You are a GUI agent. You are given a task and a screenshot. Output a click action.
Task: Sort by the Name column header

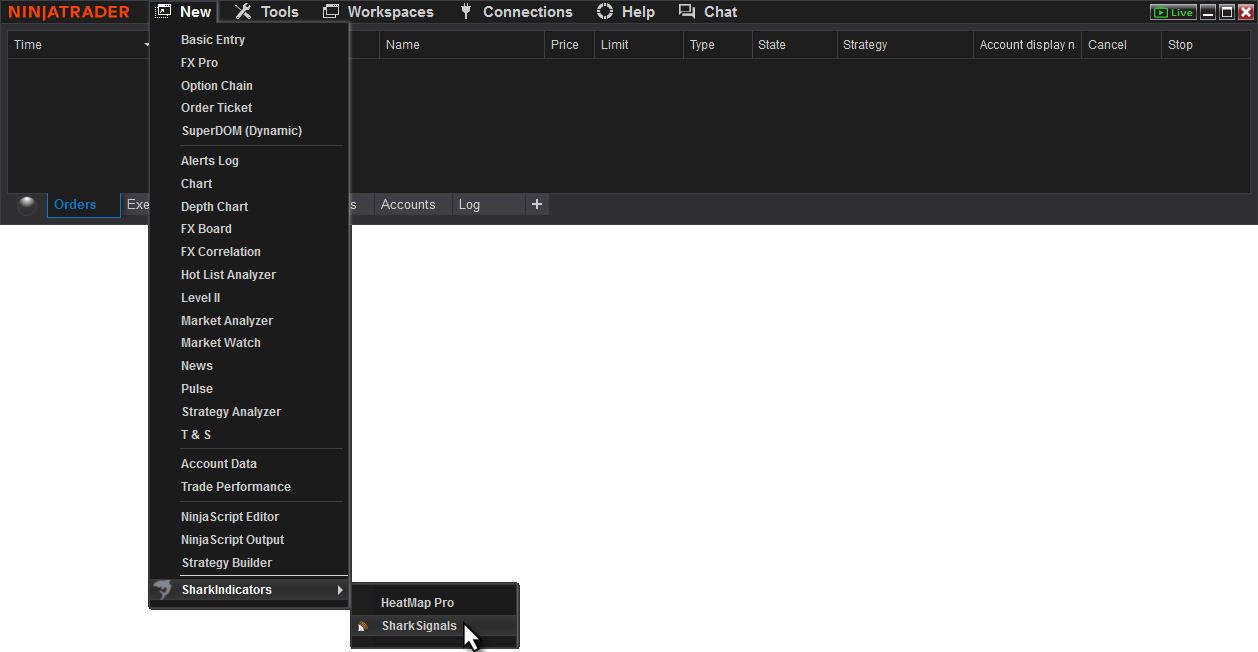463,45
